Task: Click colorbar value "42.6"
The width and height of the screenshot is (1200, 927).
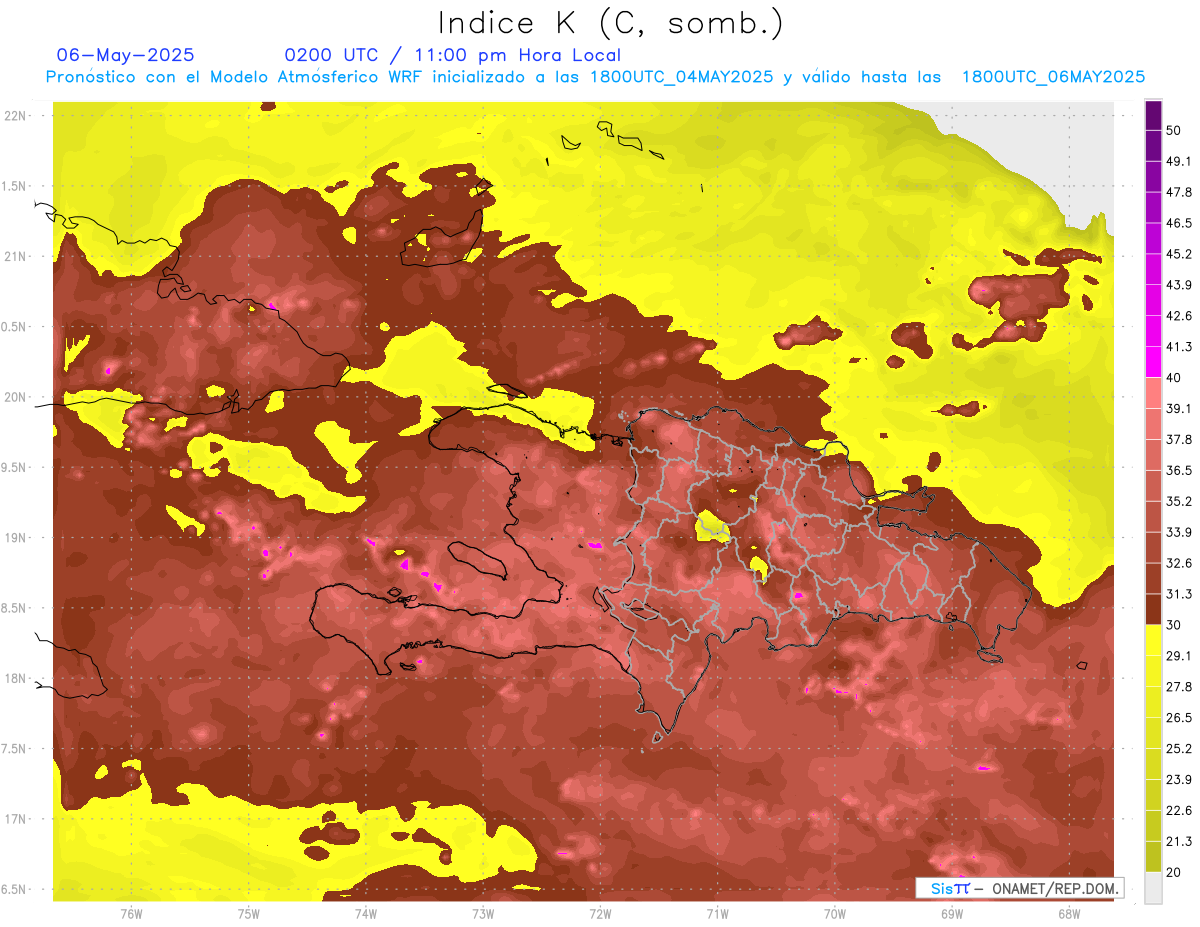Action: [x=1179, y=316]
